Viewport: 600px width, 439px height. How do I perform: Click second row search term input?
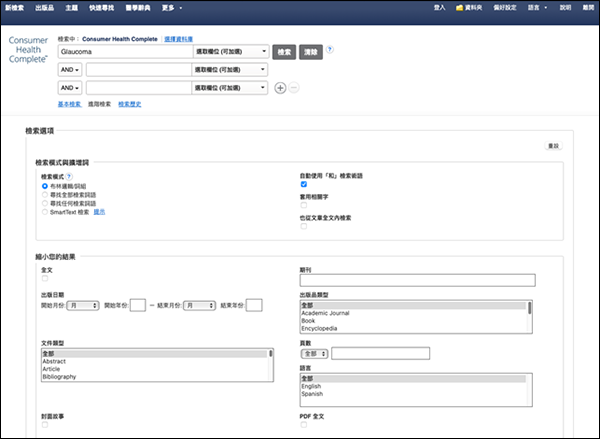[x=139, y=70]
